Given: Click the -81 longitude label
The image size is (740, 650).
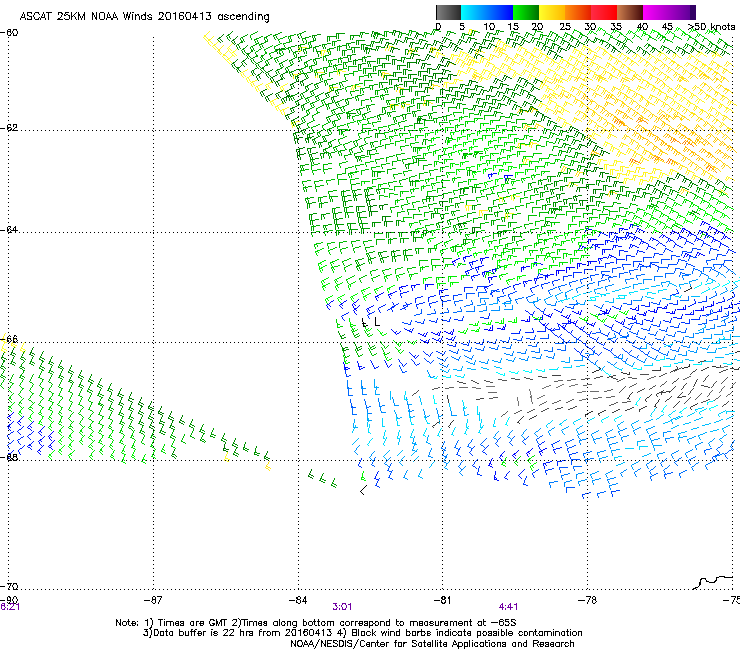Looking at the screenshot, I should pos(442,600).
